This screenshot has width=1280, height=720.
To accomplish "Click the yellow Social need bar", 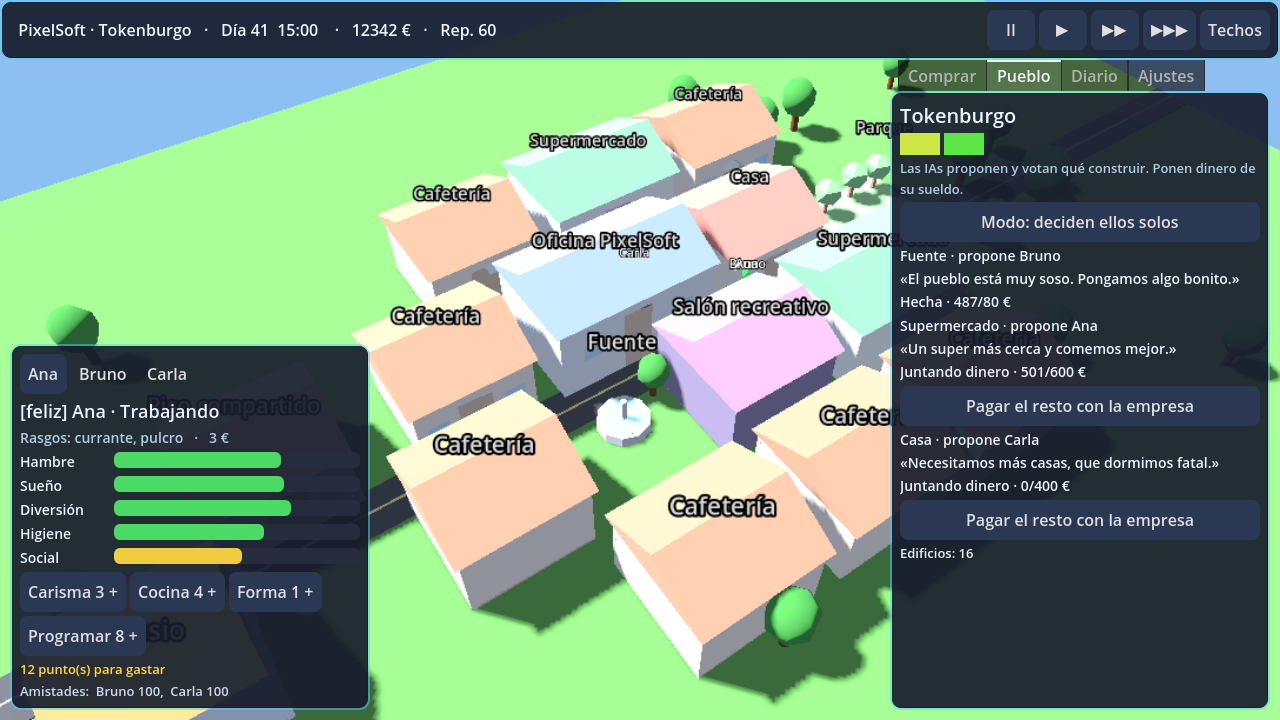I will (x=237, y=556).
